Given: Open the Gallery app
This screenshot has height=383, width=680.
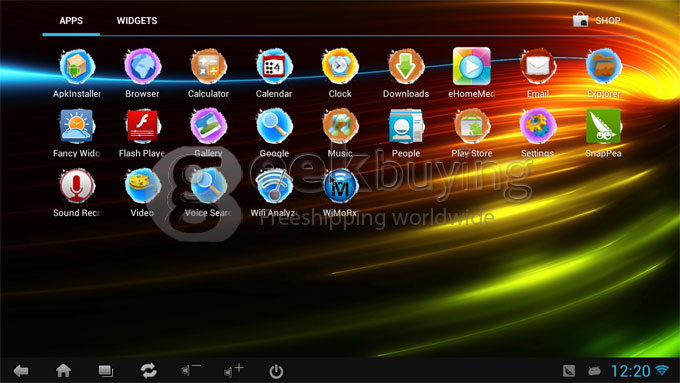Looking at the screenshot, I should click(208, 134).
